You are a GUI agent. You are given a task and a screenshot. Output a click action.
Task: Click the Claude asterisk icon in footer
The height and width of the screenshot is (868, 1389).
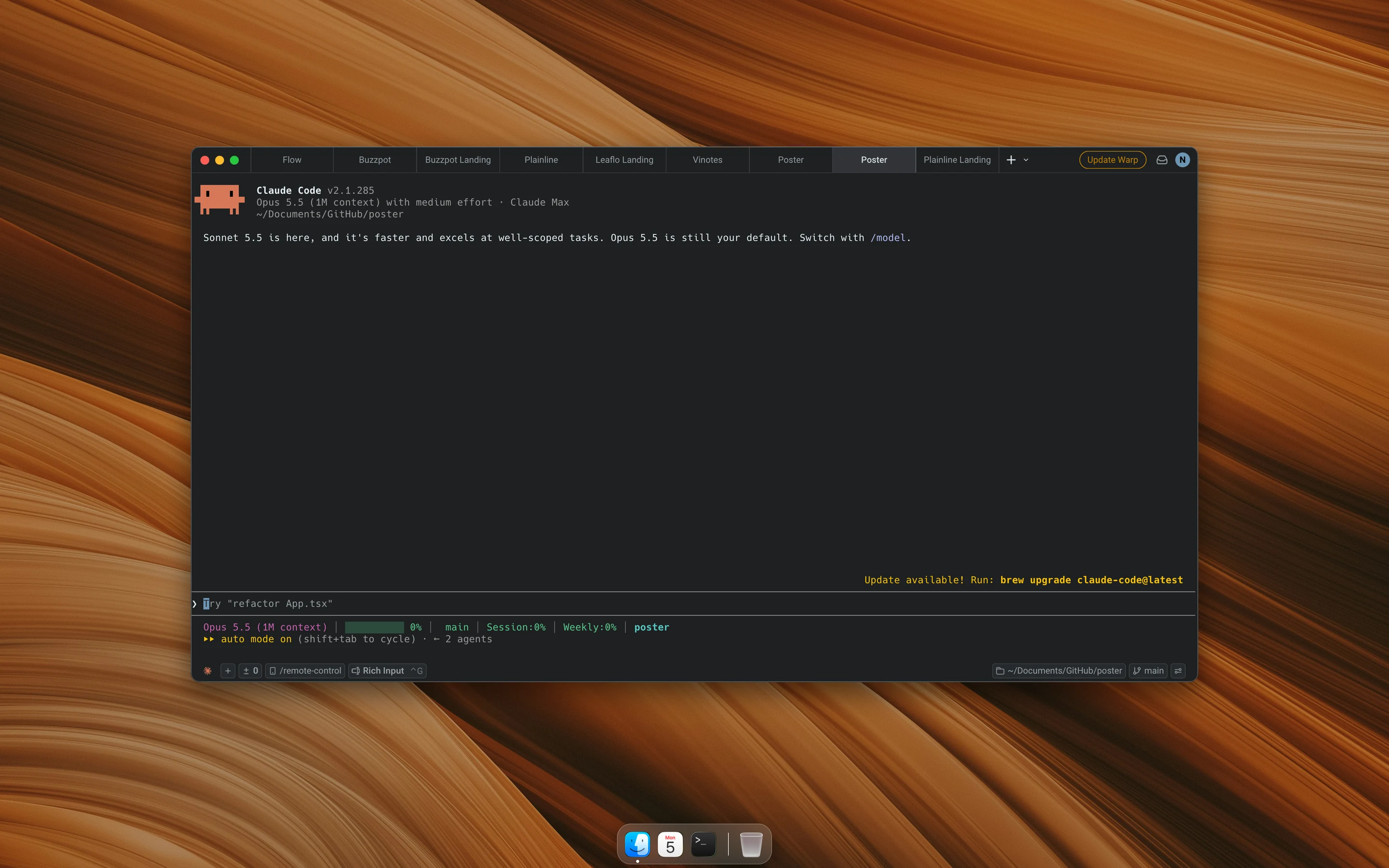pos(208,670)
